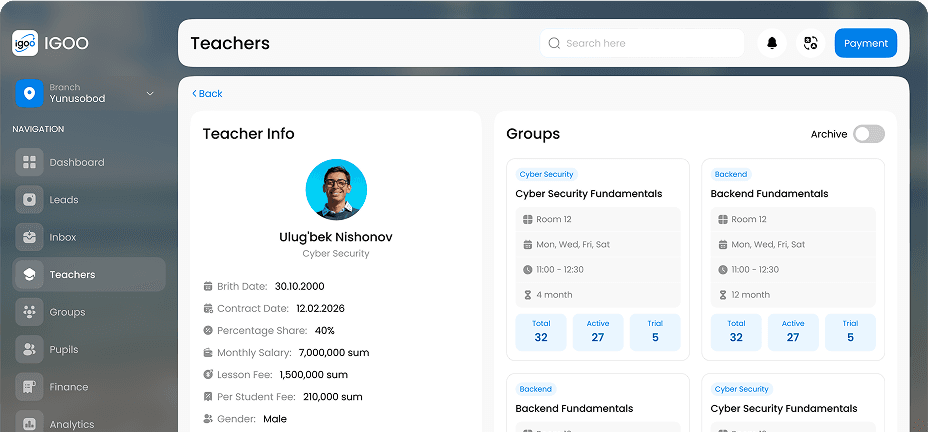Click the Trial 5 tile in top Backend card
928x432 pixels.
(850, 333)
